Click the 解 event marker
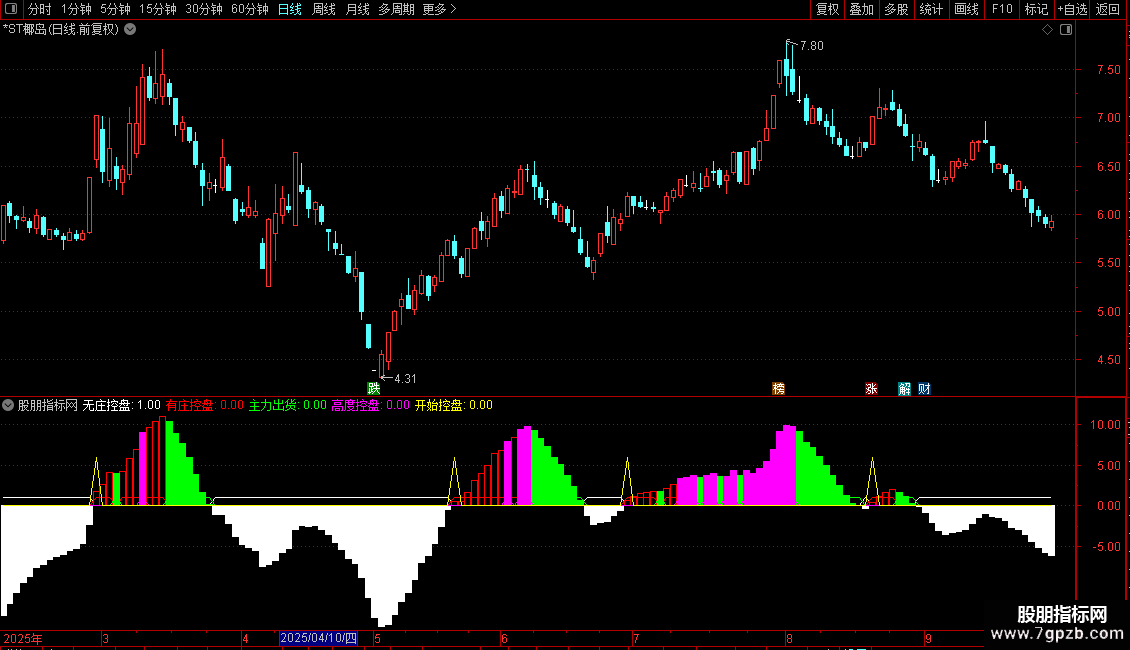 pos(904,388)
